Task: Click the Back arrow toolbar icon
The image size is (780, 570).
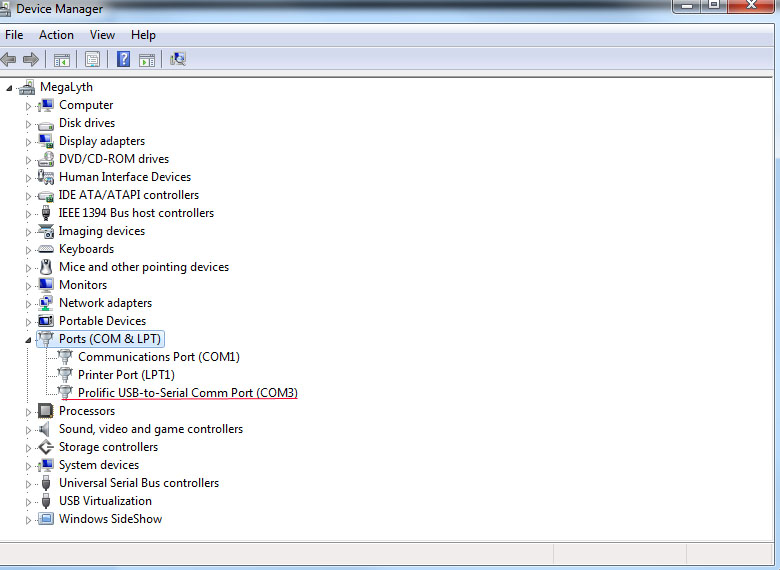Action: pos(8,60)
